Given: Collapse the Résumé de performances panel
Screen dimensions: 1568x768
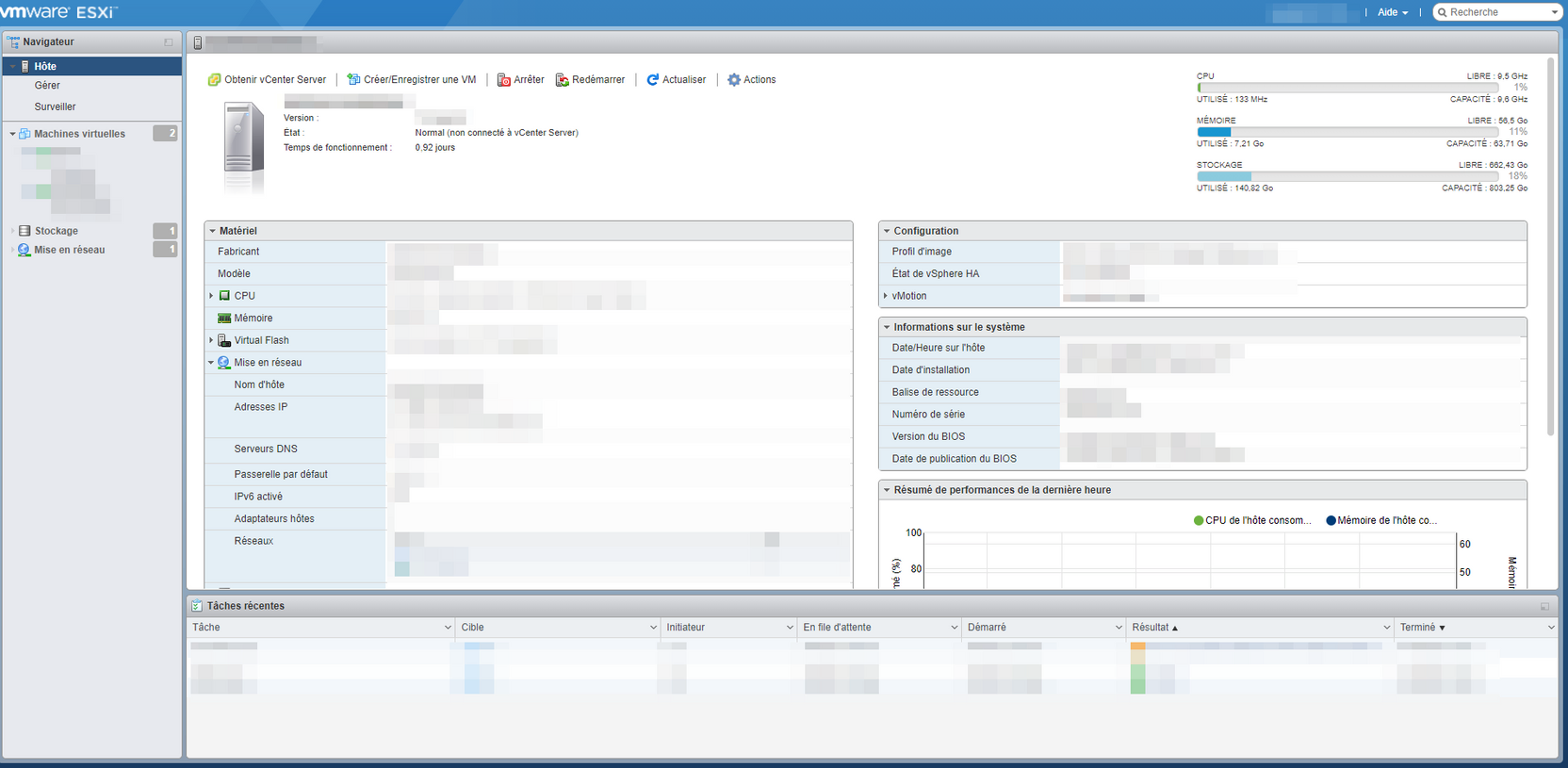Looking at the screenshot, I should pos(887,490).
